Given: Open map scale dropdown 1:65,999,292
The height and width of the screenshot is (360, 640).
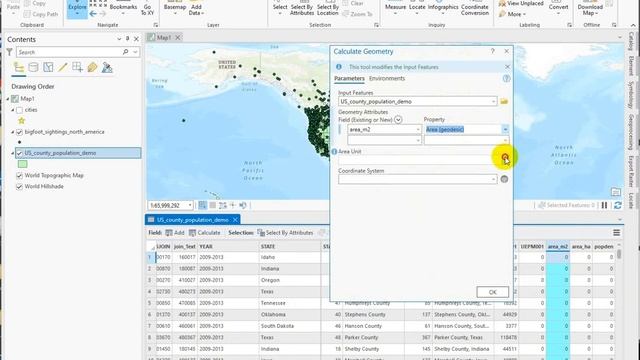Looking at the screenshot, I should tap(190, 205).
